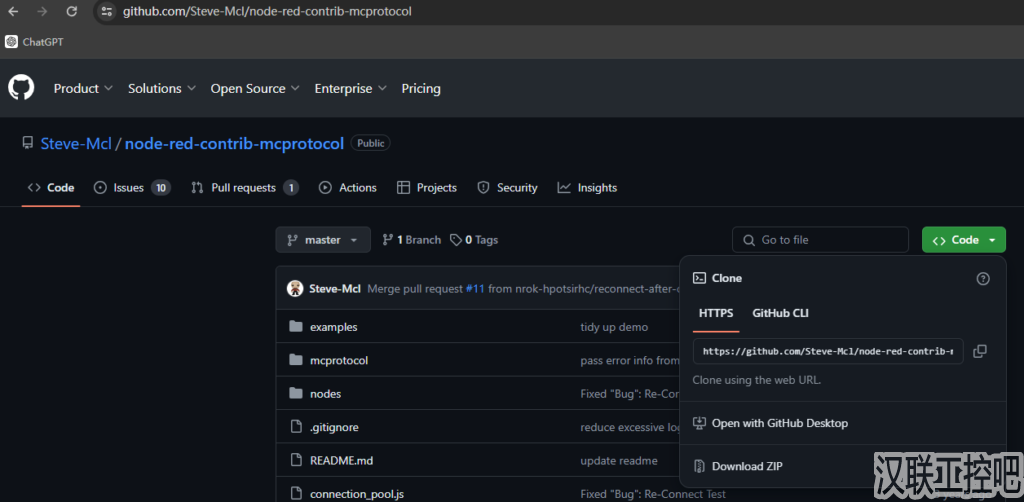Open the Solutions dropdown menu

161,88
